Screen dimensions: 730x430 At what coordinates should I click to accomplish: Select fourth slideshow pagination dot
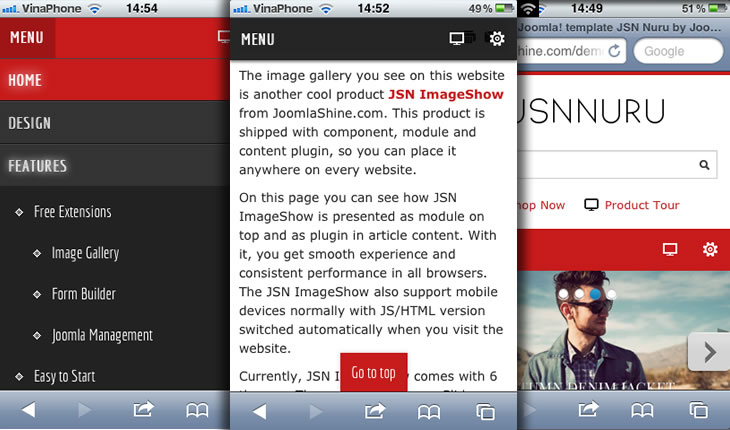pyautogui.click(x=611, y=294)
